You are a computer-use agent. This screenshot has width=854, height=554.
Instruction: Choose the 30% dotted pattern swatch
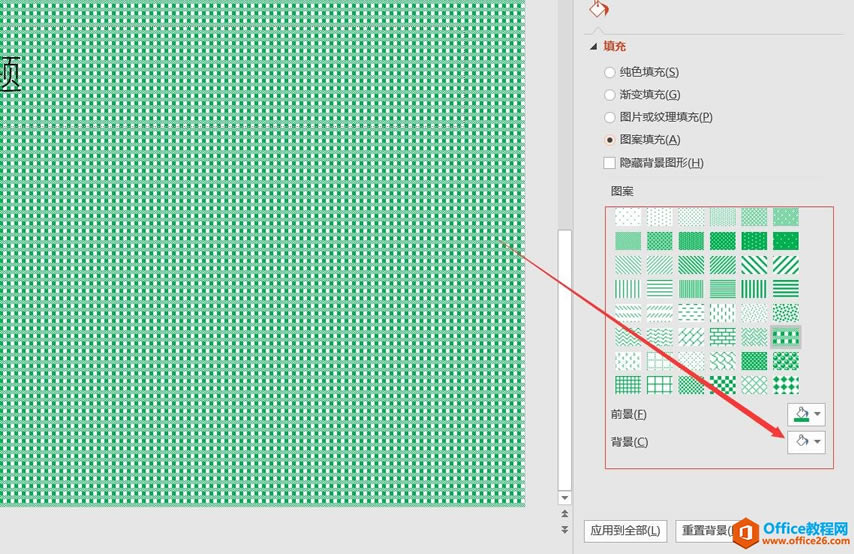[x=754, y=217]
